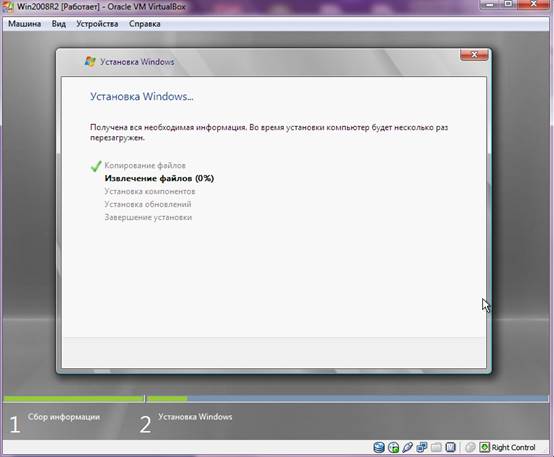The width and height of the screenshot is (554, 457).
Task: Click the mouse integration status icon
Action: pyautogui.click(x=470, y=447)
